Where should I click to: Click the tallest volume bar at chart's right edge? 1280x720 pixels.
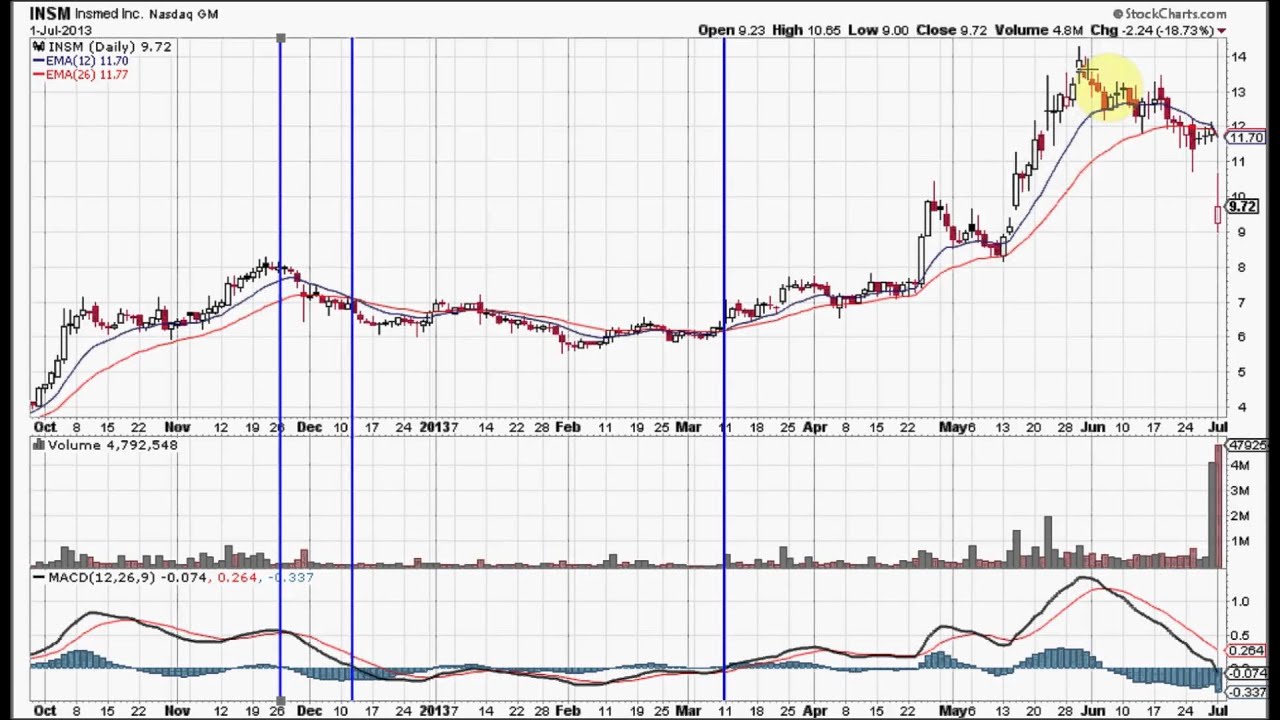pyautogui.click(x=1218, y=507)
